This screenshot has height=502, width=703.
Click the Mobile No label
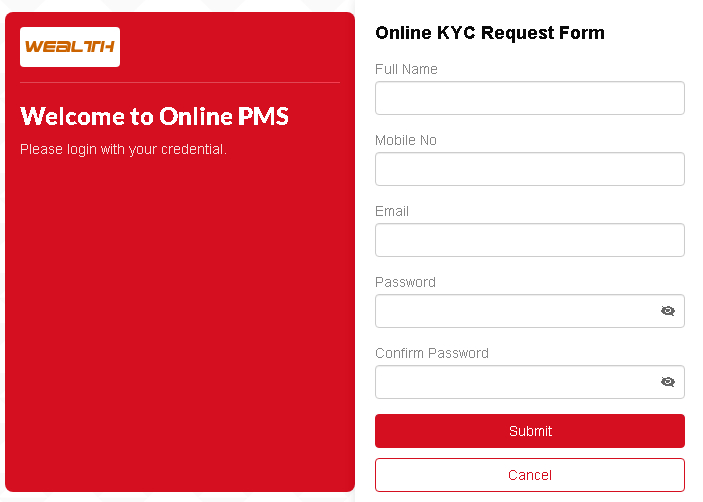pyautogui.click(x=406, y=140)
